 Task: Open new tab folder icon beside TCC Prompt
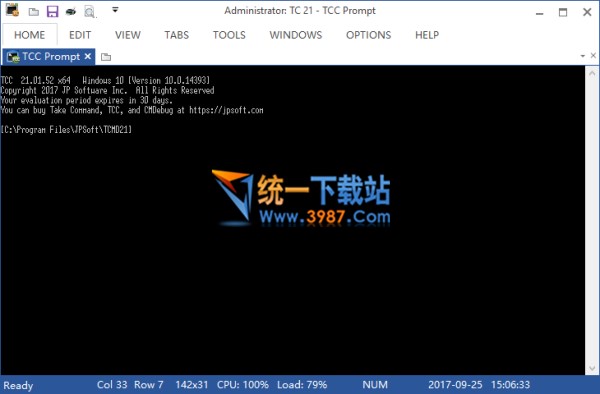(106, 57)
